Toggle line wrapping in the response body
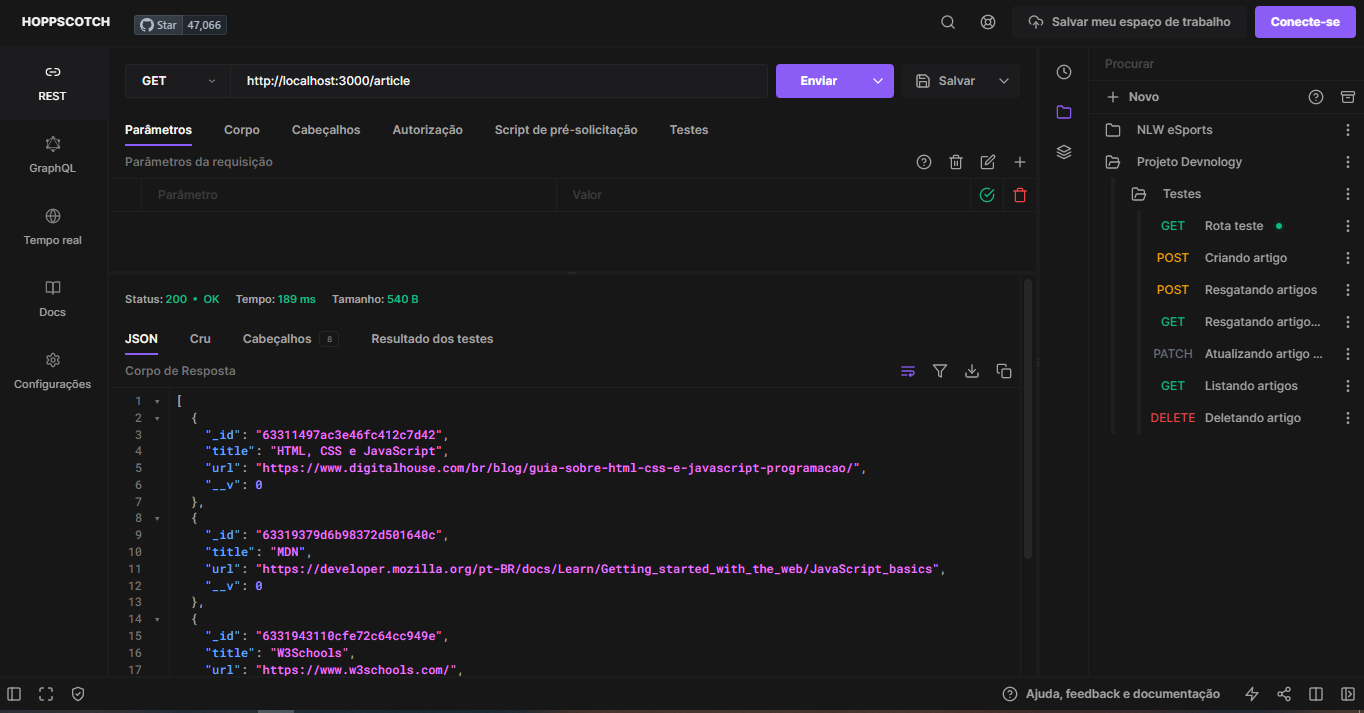Viewport: 1364px width, 713px height. (x=908, y=371)
